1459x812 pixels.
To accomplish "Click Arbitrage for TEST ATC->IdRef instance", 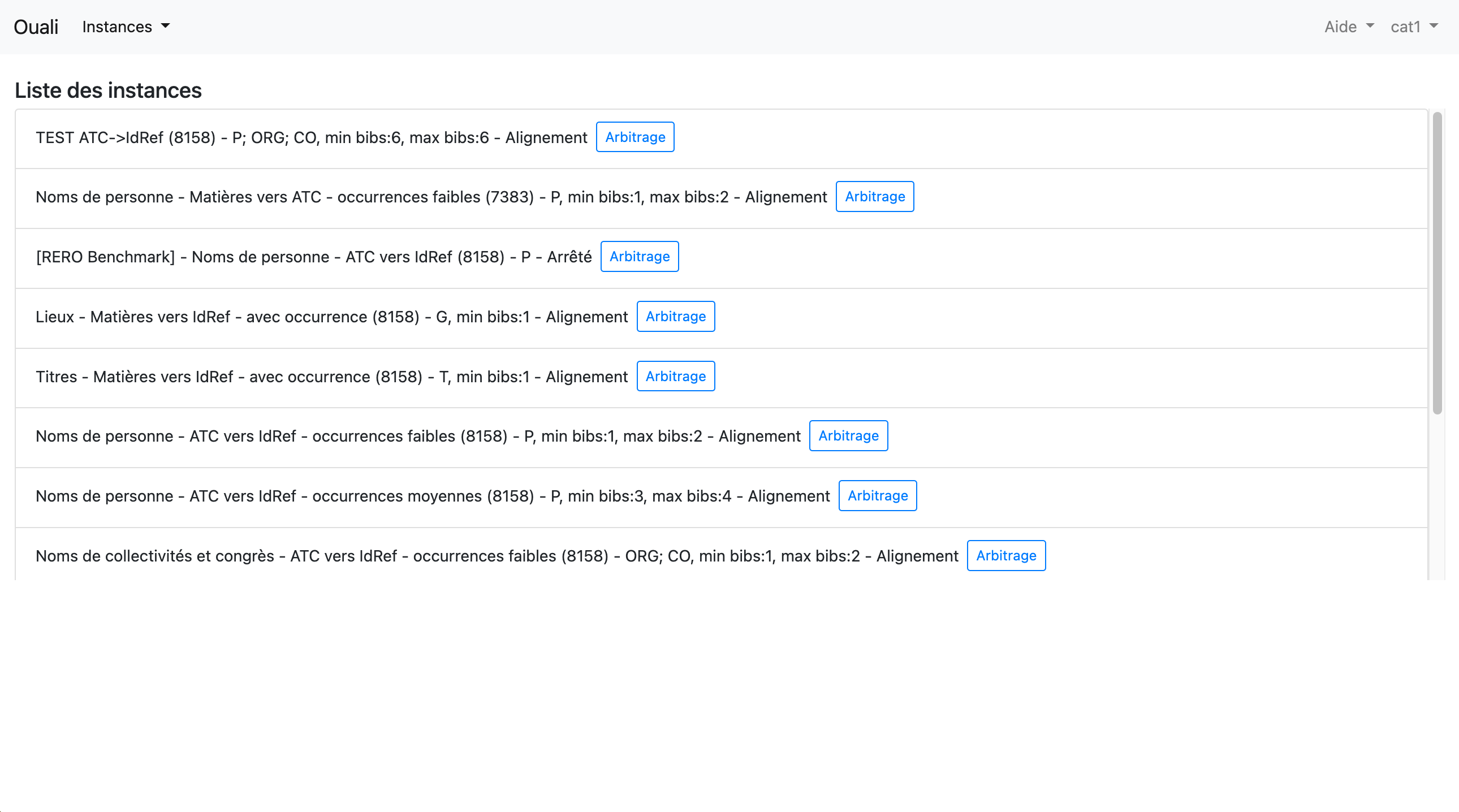I will 635,137.
